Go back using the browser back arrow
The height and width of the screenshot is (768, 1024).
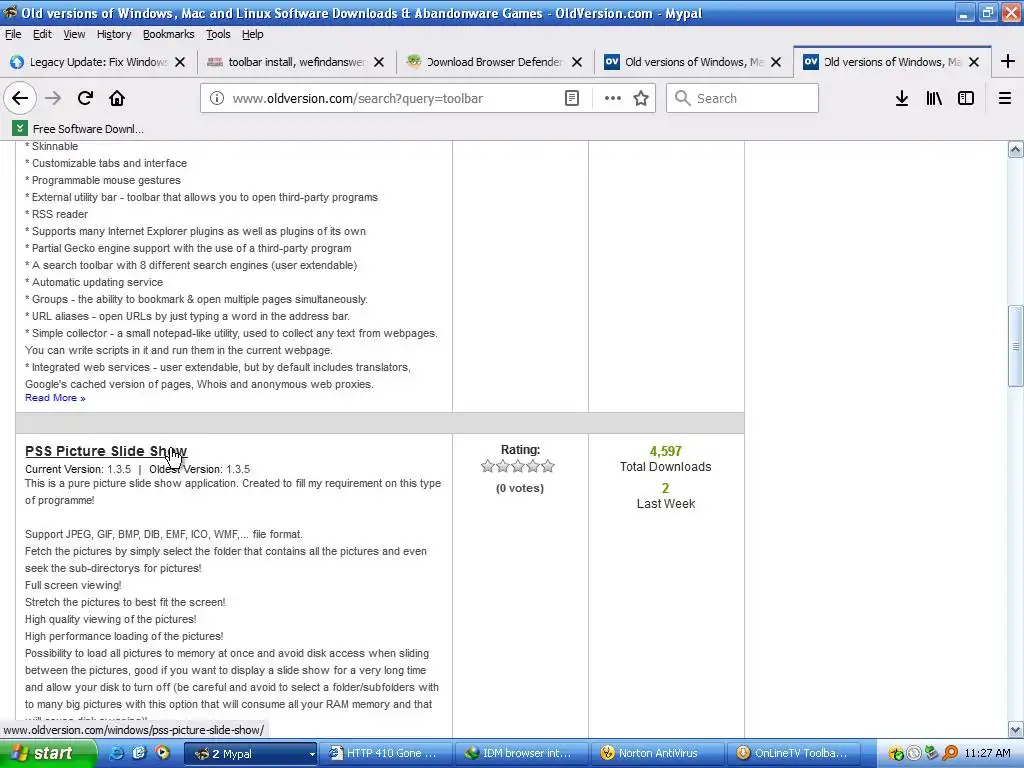pyautogui.click(x=20, y=98)
